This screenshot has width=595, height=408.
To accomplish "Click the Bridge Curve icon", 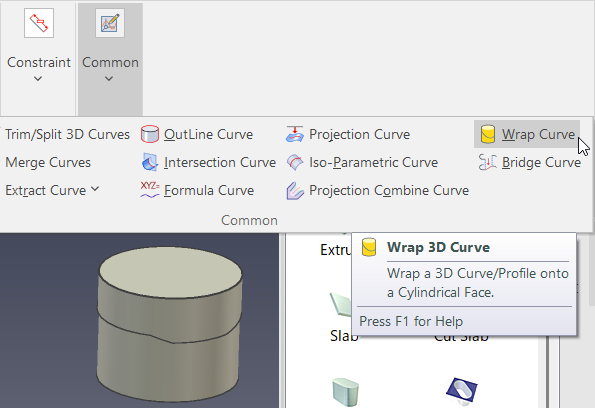I will 488,162.
